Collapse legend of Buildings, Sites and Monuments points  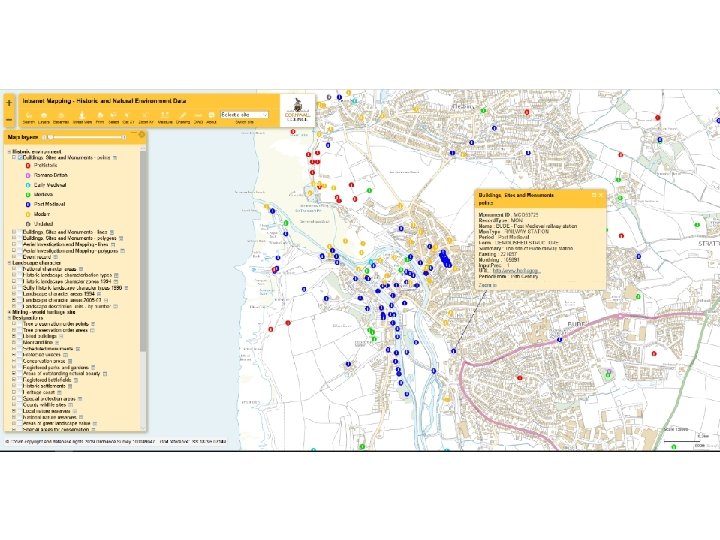coord(15,158)
